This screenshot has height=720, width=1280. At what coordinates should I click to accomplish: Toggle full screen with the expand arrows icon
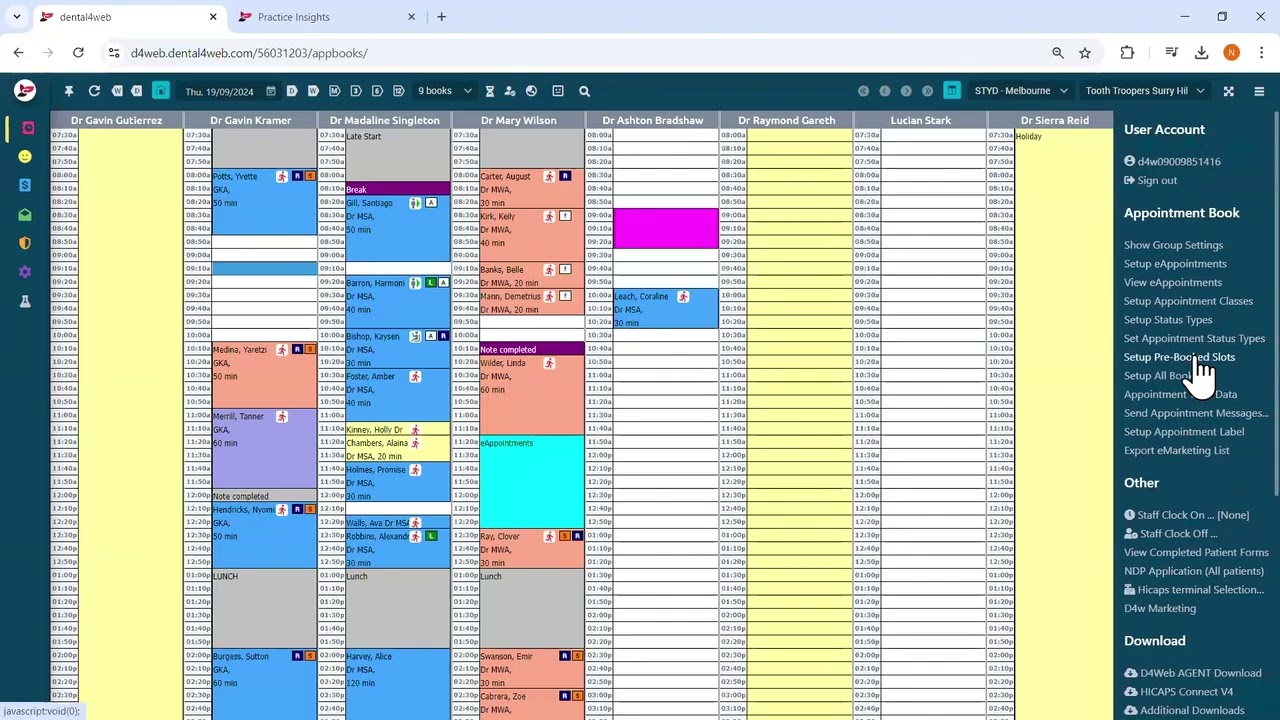(1229, 91)
